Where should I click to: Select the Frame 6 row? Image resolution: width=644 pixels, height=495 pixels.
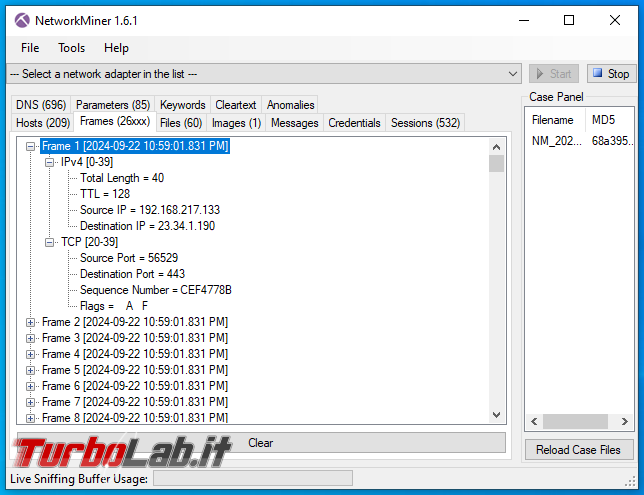click(x=135, y=386)
